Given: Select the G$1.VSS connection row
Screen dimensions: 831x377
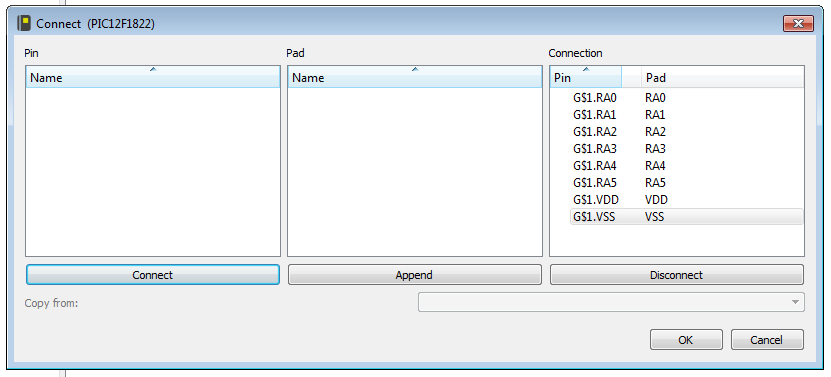Looking at the screenshot, I should point(686,216).
